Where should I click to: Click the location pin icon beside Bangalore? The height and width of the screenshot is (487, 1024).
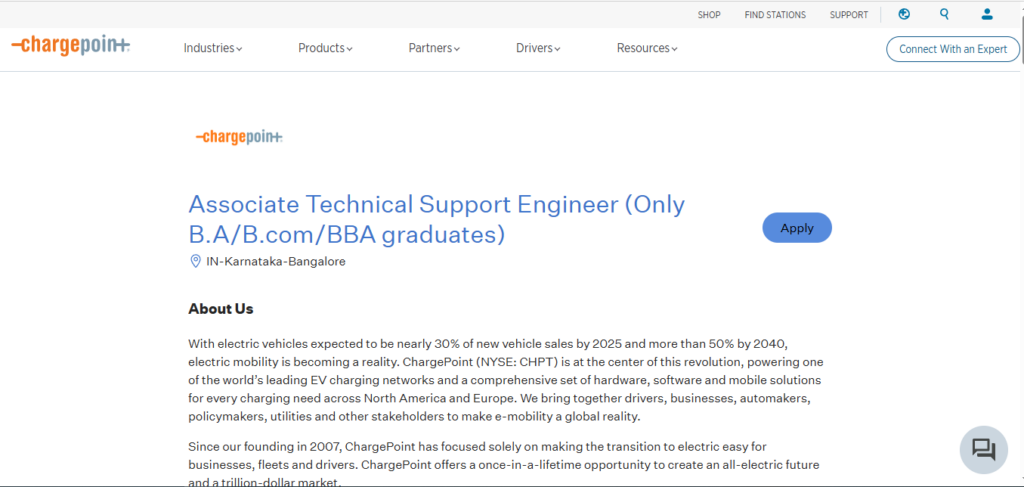[195, 262]
